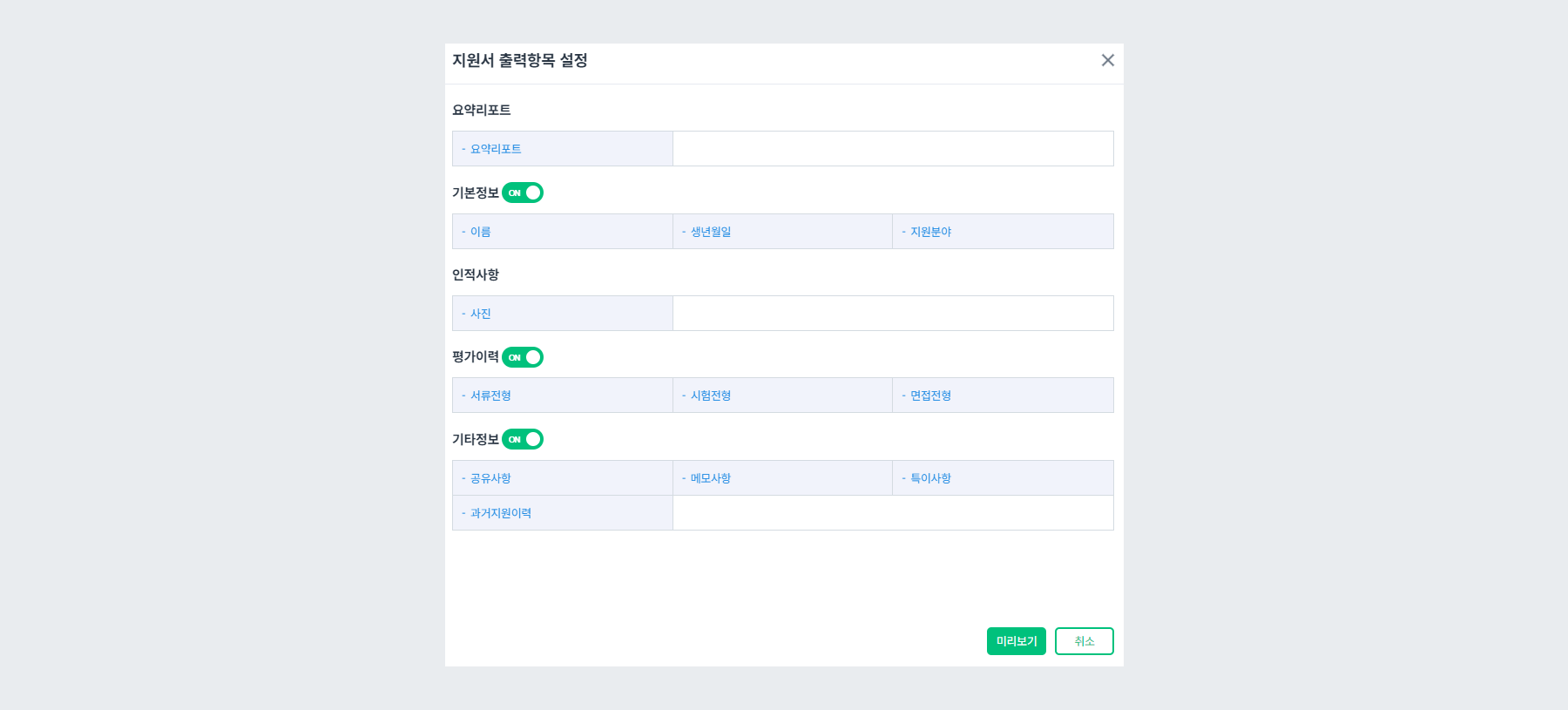1568x710 pixels.
Task: Click the 미리보기 preview button
Action: [1015, 640]
